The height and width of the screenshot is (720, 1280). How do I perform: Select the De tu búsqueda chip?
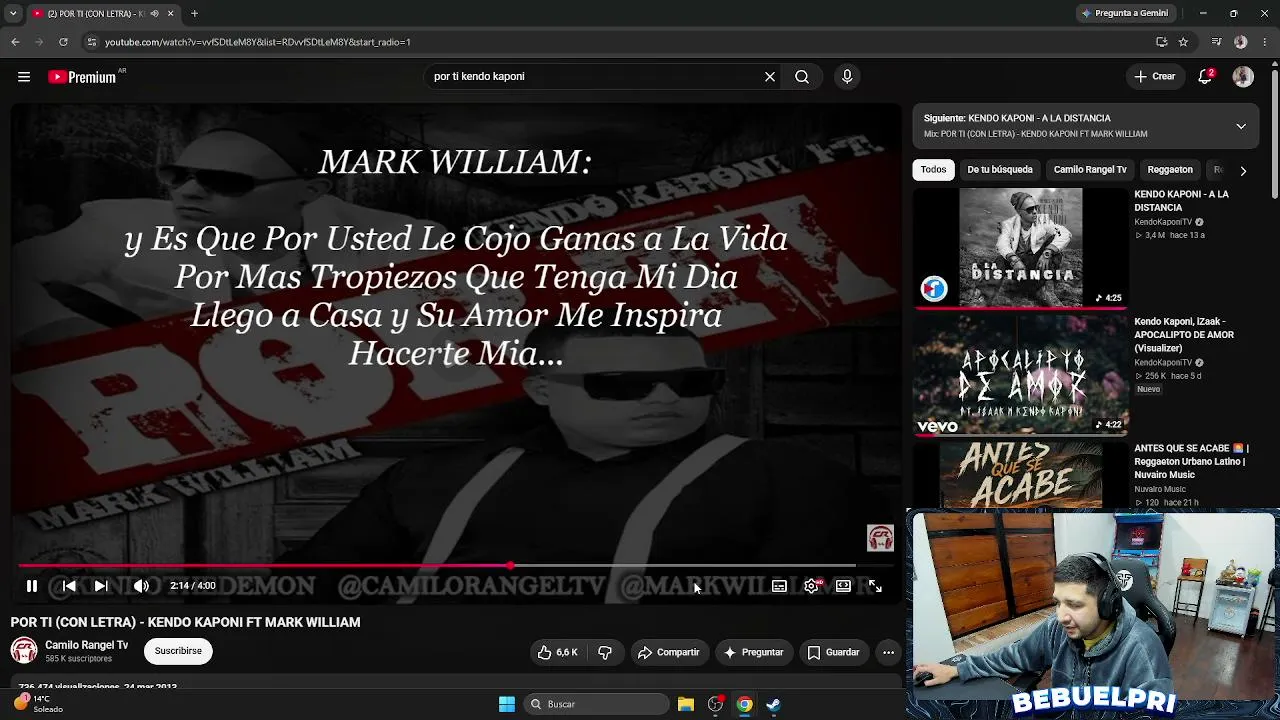coord(1000,170)
